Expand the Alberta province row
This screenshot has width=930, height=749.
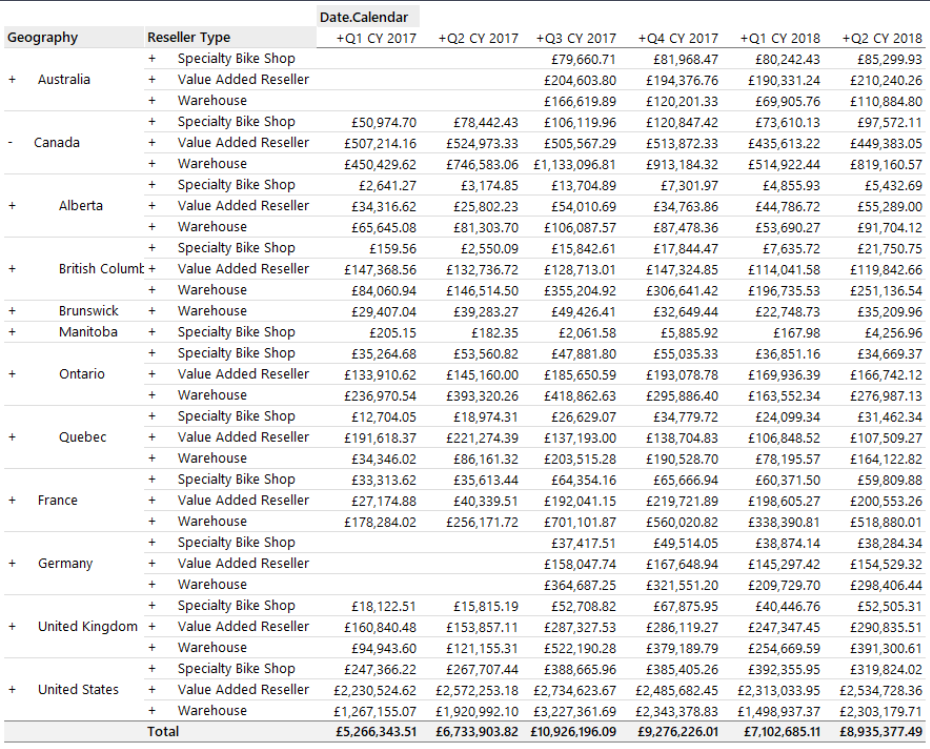[10, 205]
